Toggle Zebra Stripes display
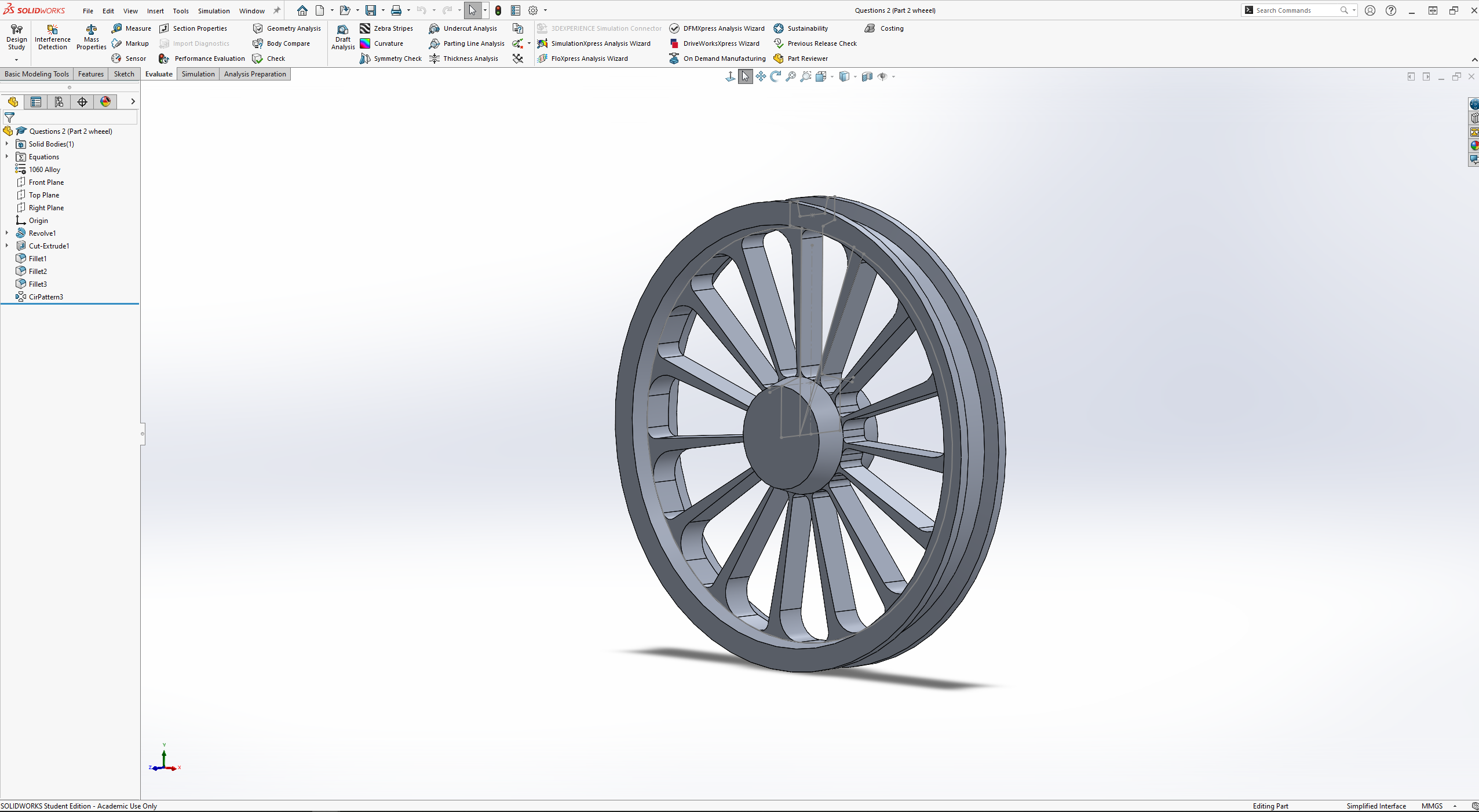 [x=386, y=28]
